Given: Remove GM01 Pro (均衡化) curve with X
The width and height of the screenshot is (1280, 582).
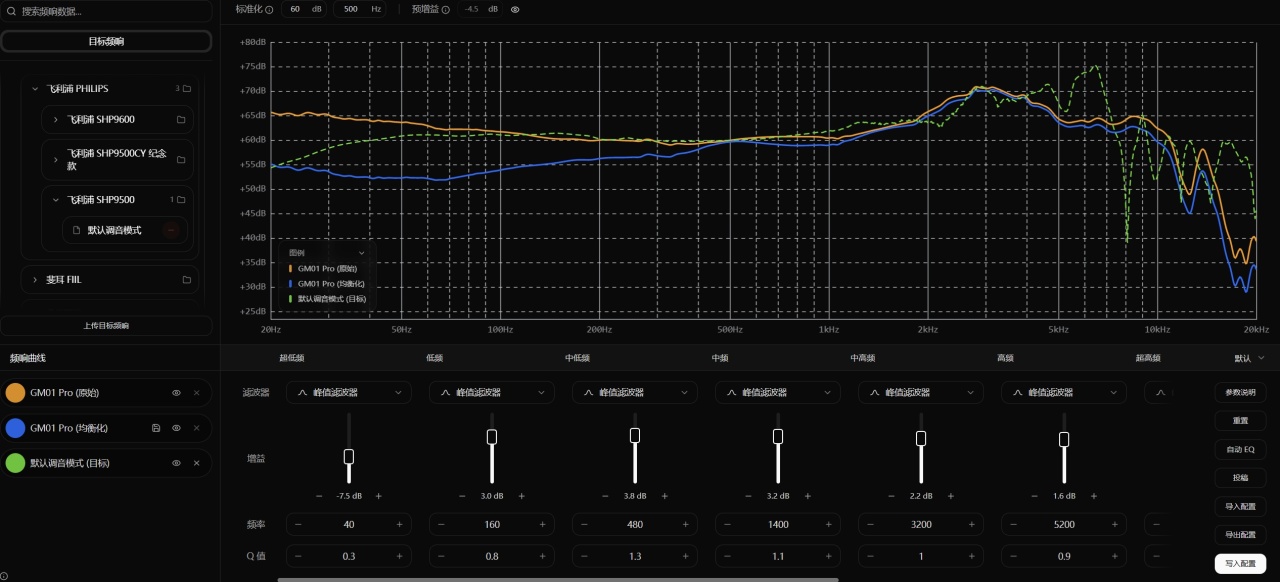Looking at the screenshot, I should click(x=196, y=428).
